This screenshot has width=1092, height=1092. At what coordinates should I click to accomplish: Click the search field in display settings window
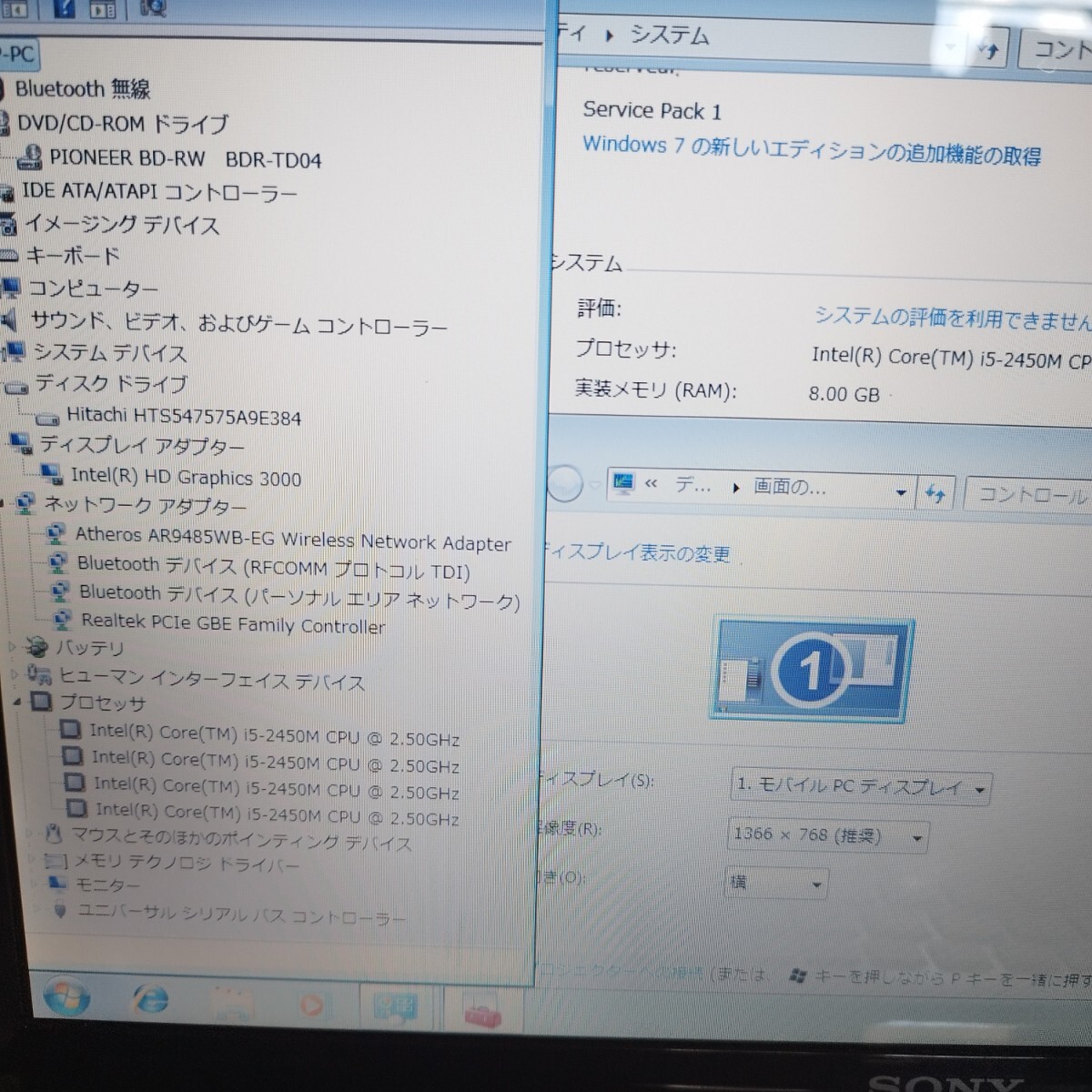pos(1030,496)
